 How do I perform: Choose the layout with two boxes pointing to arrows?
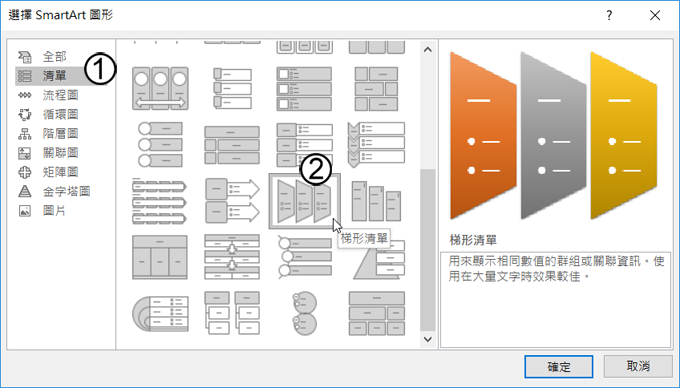232,201
